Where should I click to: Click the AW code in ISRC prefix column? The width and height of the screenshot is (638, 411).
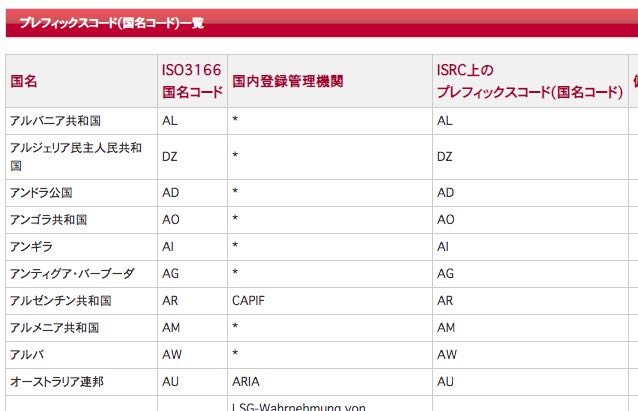click(447, 354)
